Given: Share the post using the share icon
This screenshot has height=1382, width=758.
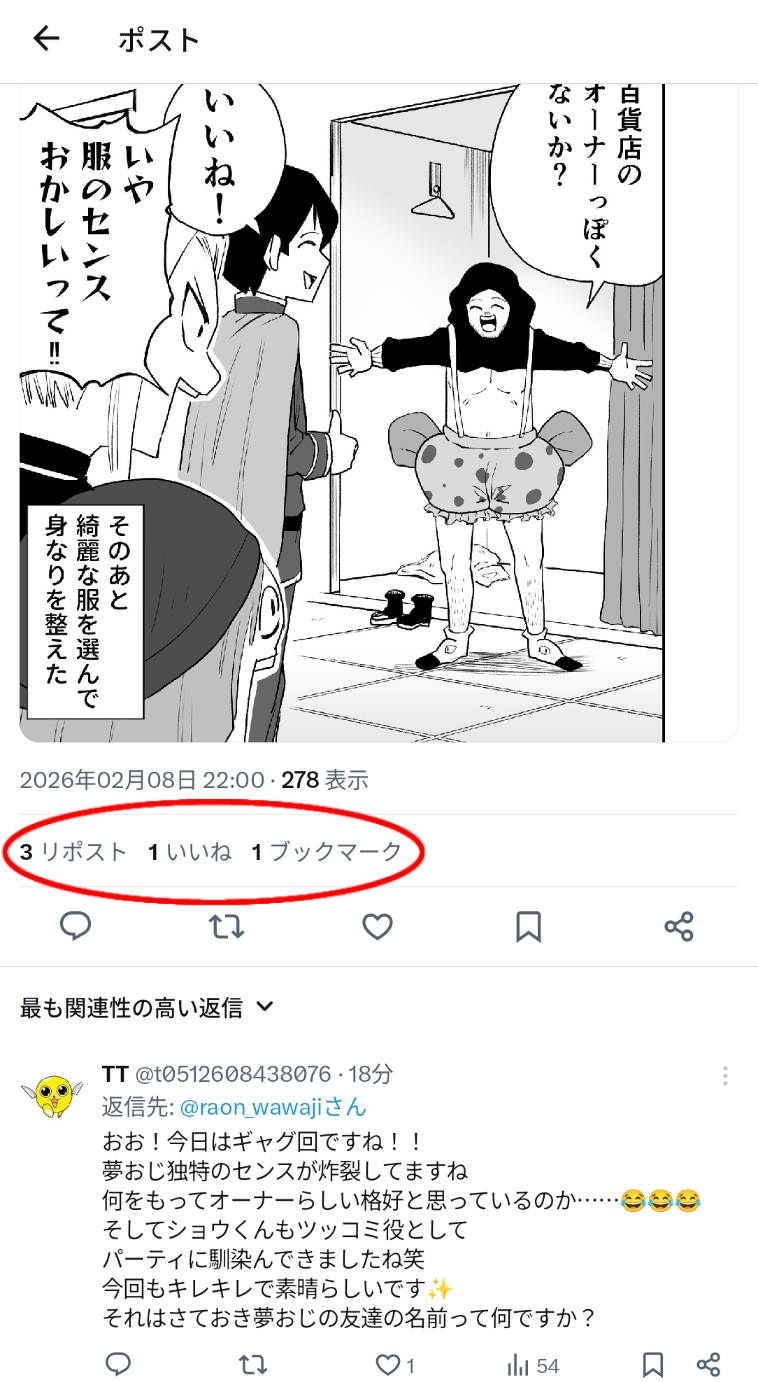Looking at the screenshot, I should pos(679,927).
